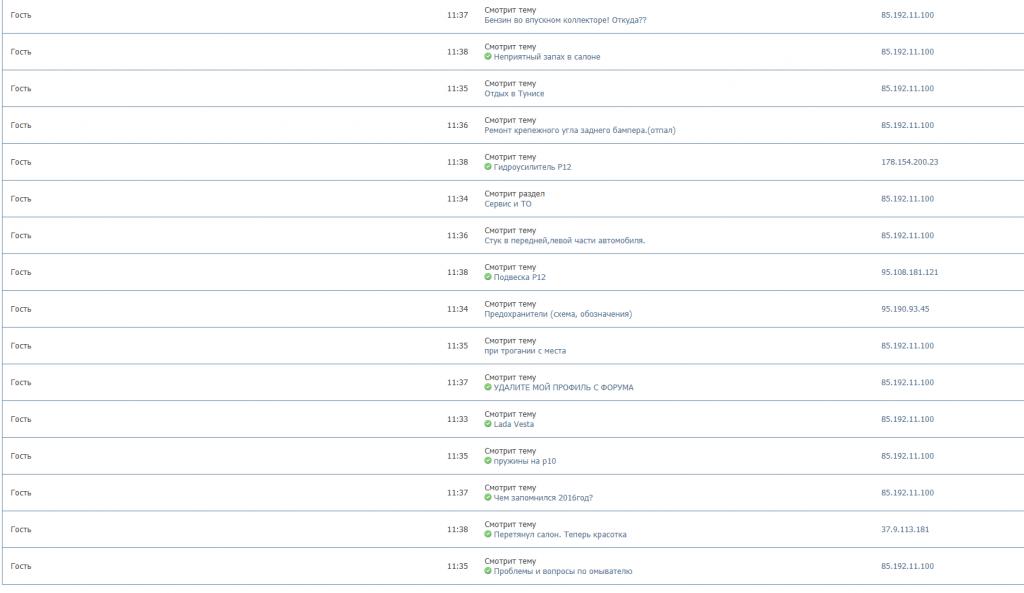The height and width of the screenshot is (593, 1024).
Task: Click green icon beside Неприятный запах в салоне
Action: point(488,57)
